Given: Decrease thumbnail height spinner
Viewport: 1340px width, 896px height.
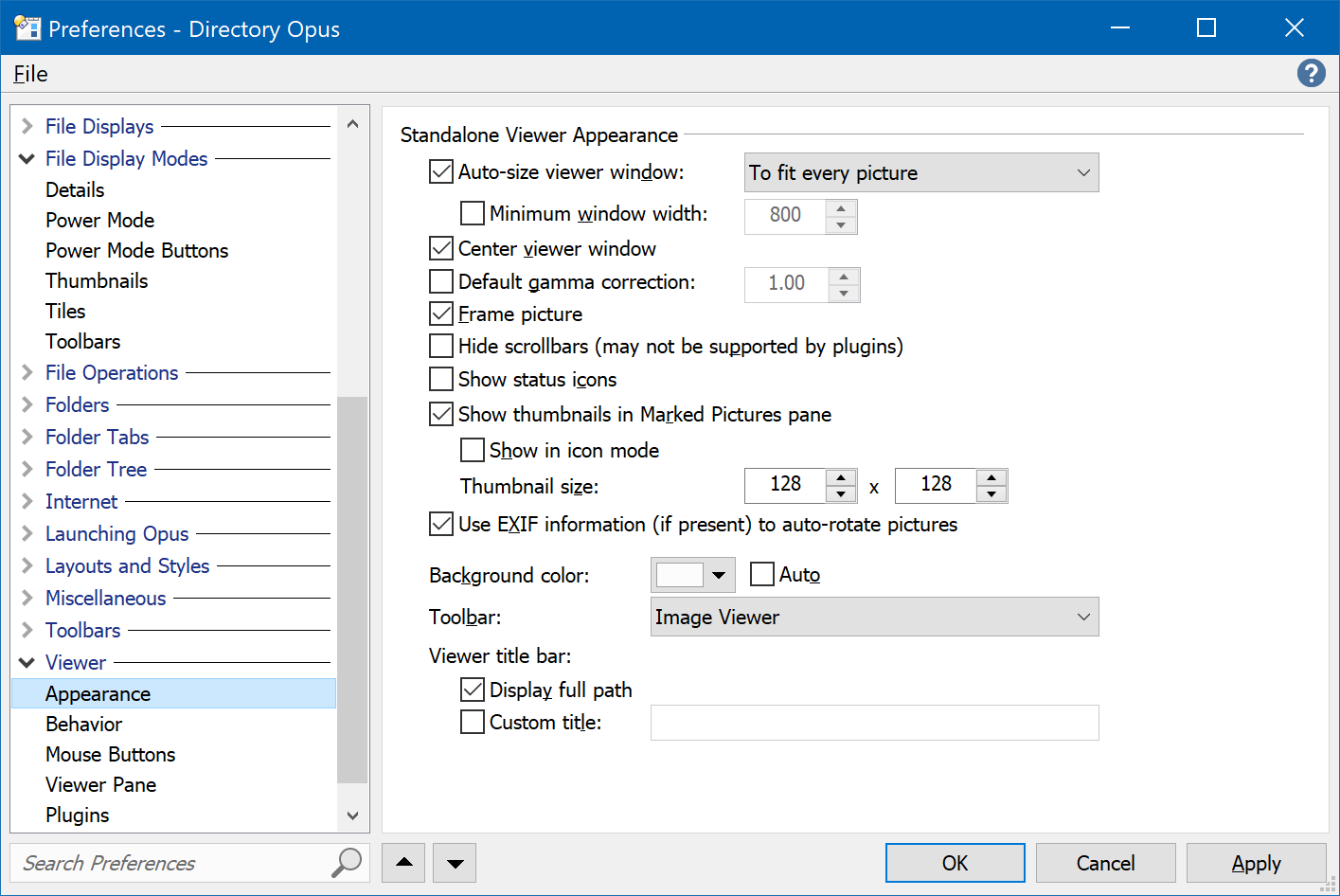Looking at the screenshot, I should (992, 493).
